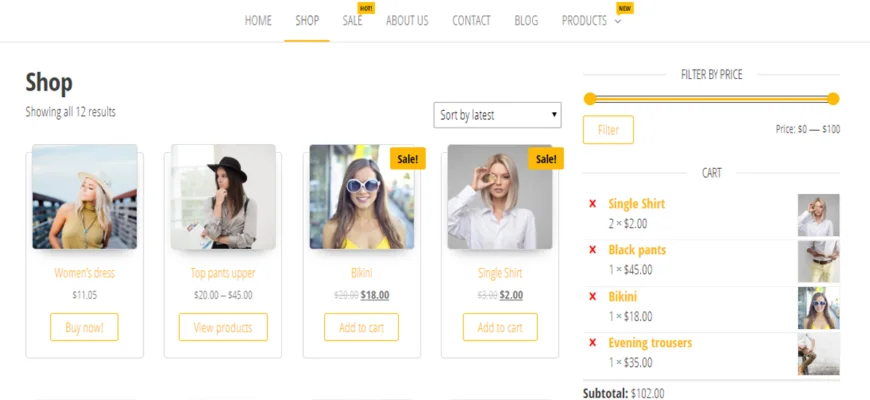
Task: Click the Sale! badge on Bikini
Action: pos(408,159)
